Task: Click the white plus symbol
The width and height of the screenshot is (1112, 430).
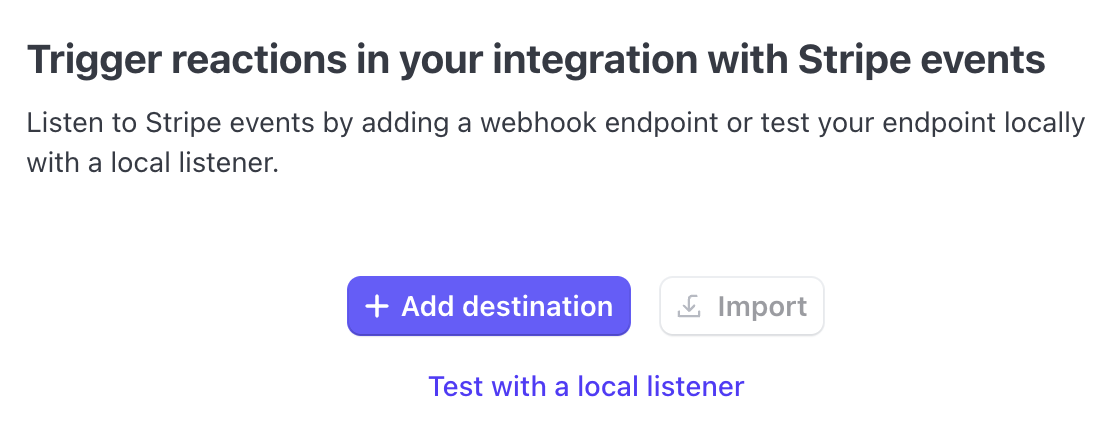Action: pyautogui.click(x=377, y=307)
